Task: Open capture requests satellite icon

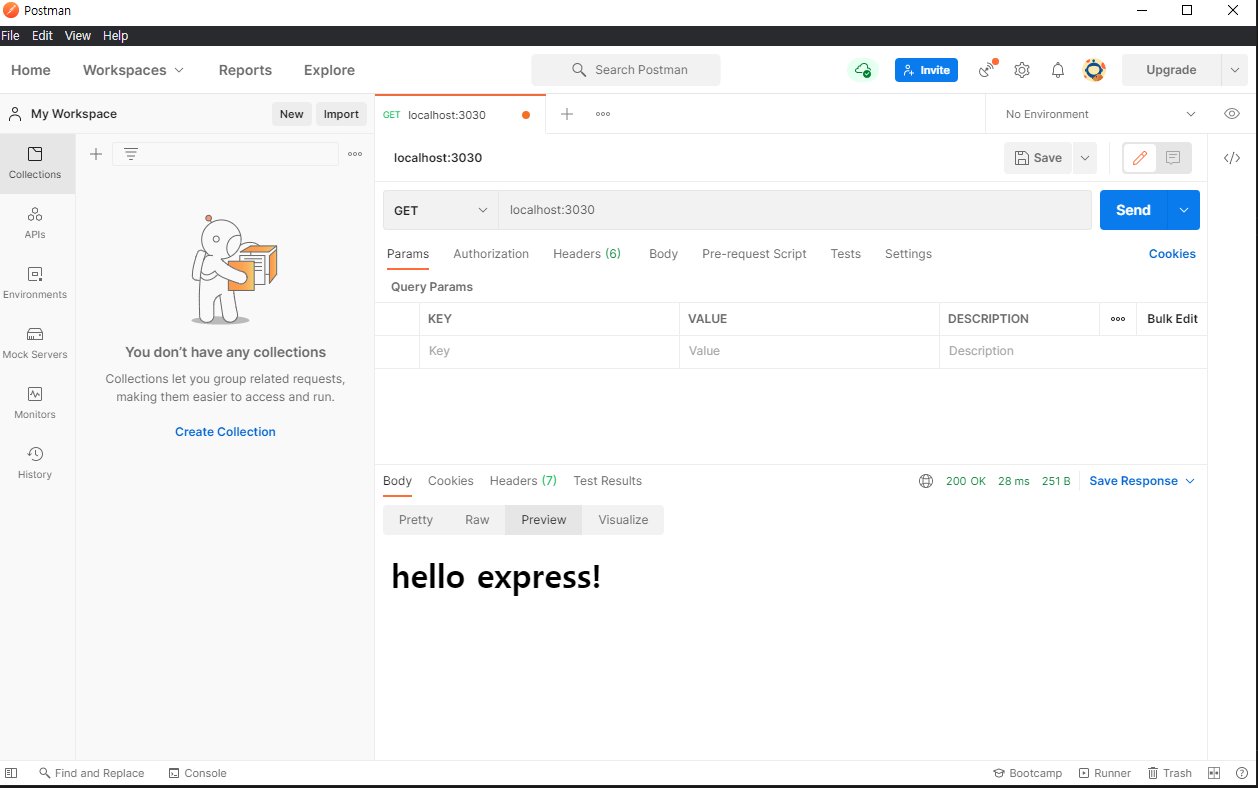Action: pyautogui.click(x=987, y=70)
